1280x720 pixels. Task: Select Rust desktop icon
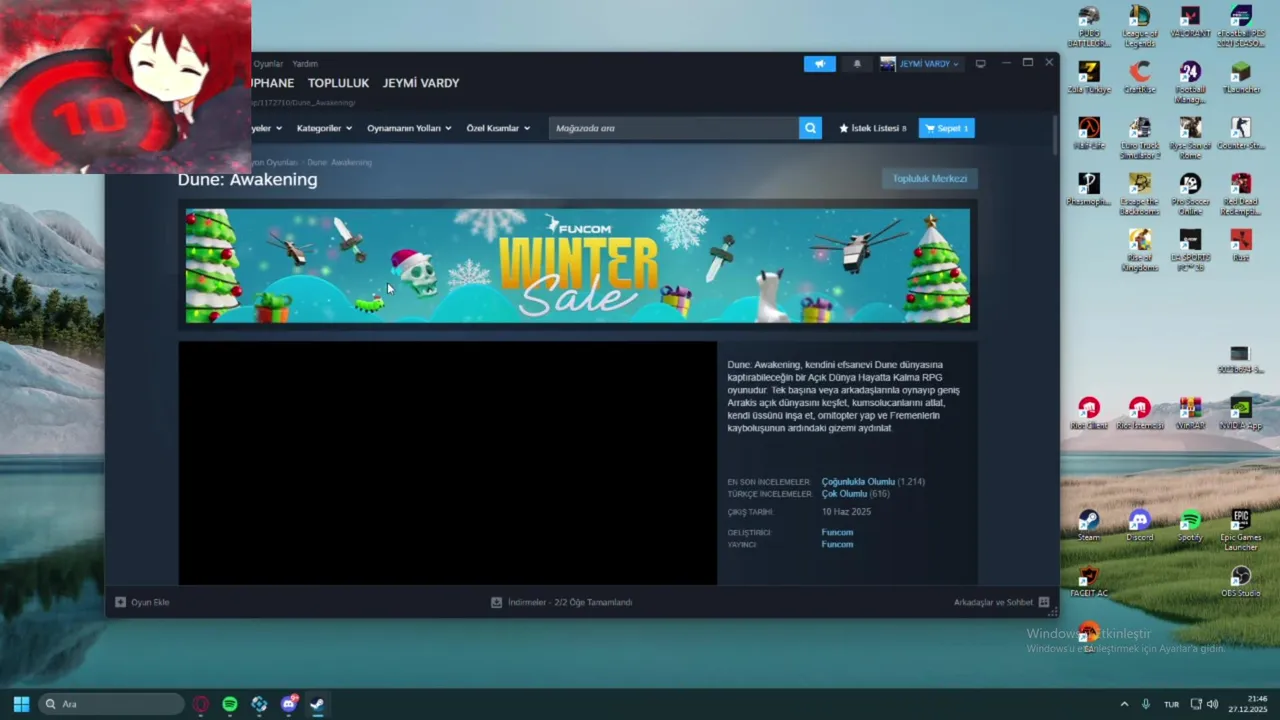(1241, 246)
